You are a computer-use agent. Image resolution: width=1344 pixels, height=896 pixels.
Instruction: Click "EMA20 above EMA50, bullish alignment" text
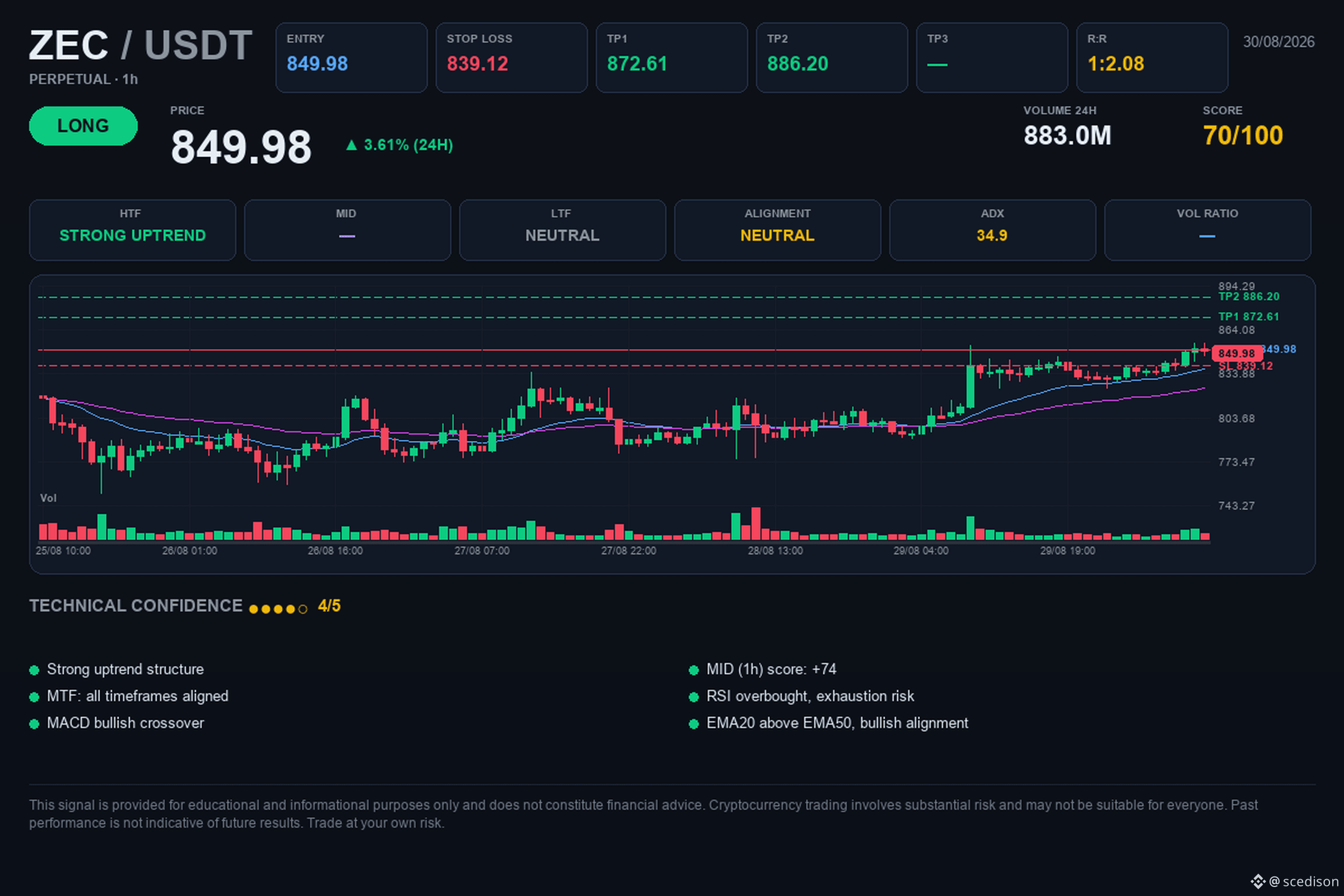click(x=837, y=723)
